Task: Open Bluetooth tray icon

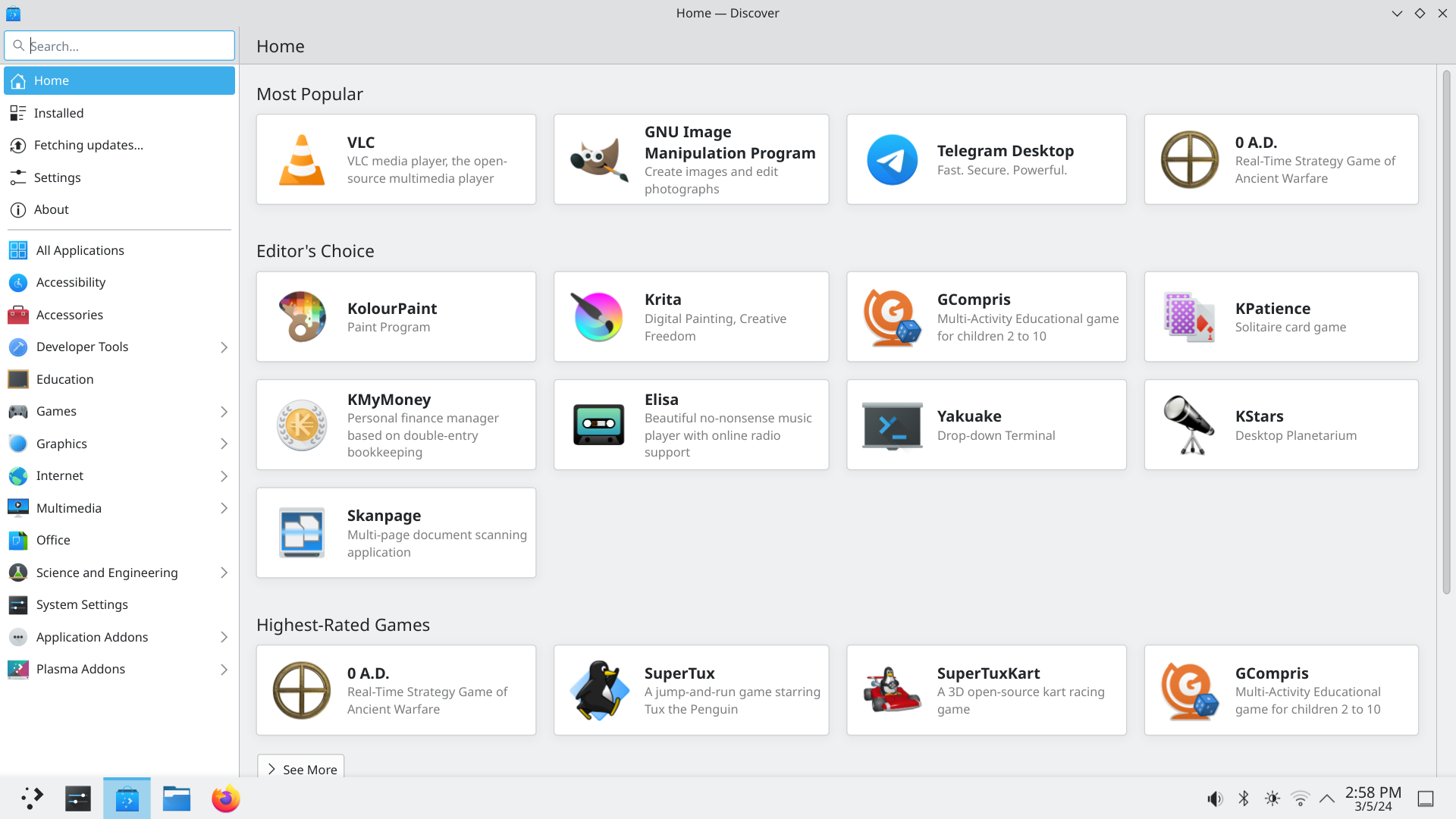Action: click(x=1244, y=799)
